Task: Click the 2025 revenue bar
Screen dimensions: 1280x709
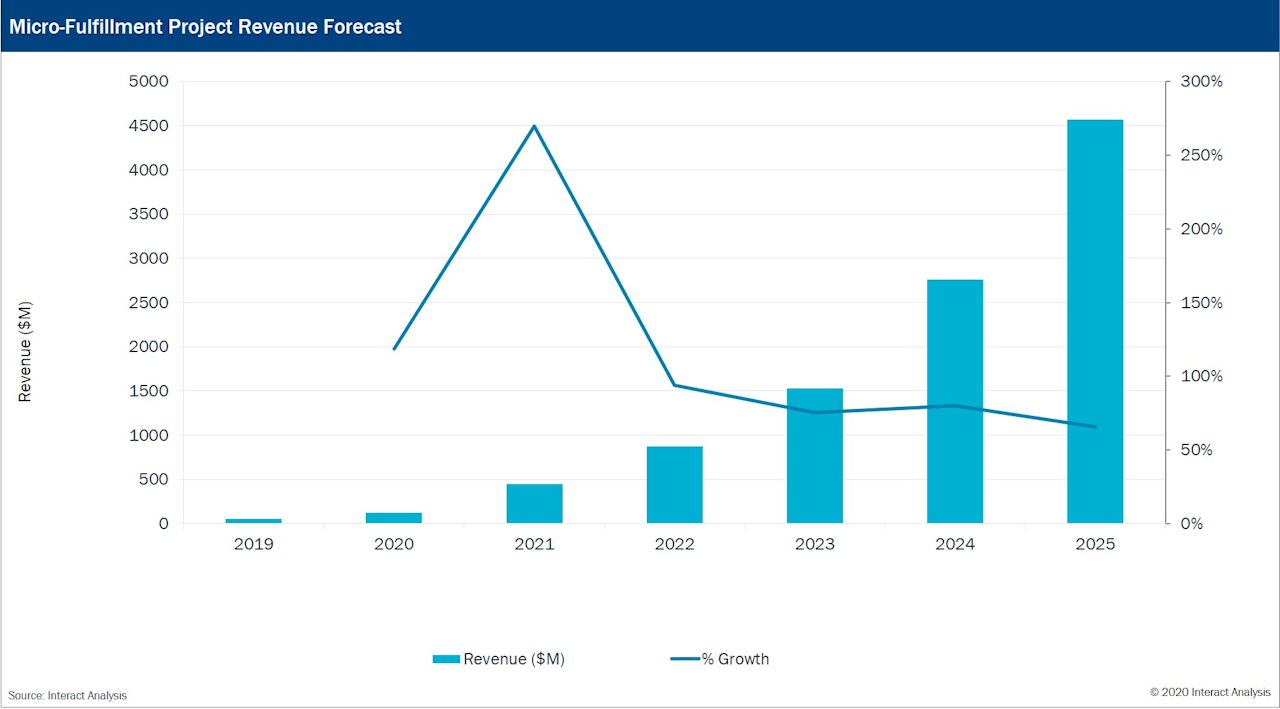Action: tap(1094, 321)
